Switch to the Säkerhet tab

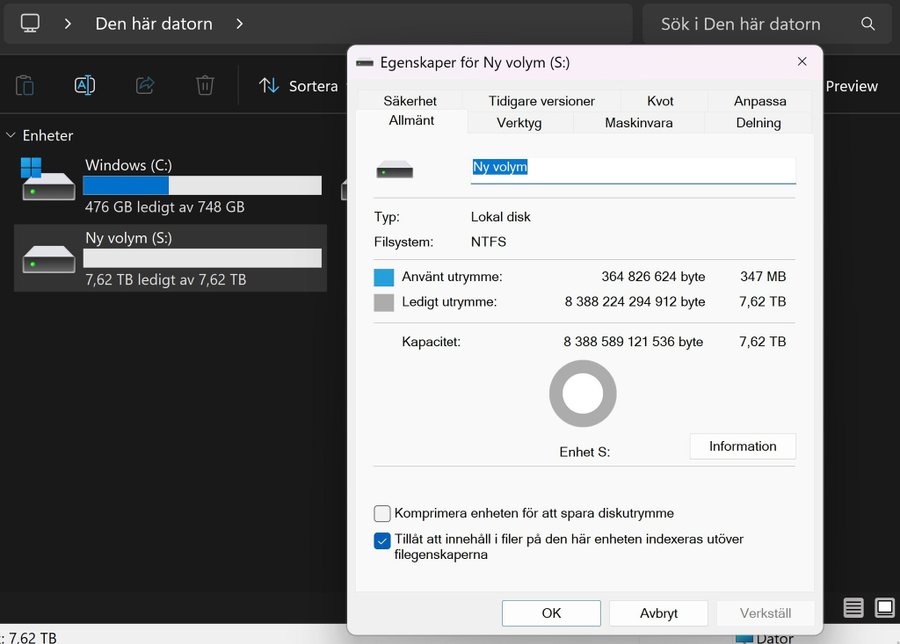click(410, 101)
